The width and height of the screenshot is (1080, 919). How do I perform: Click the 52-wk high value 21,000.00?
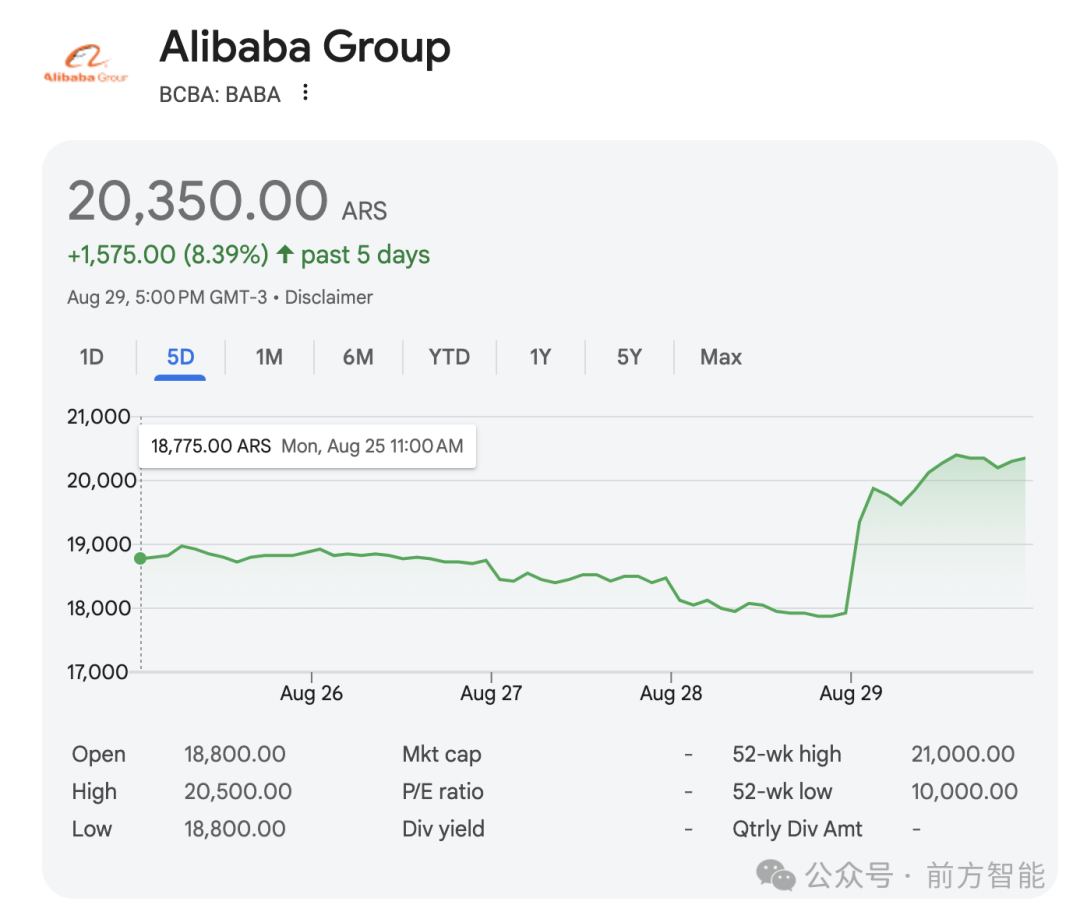[x=963, y=754]
